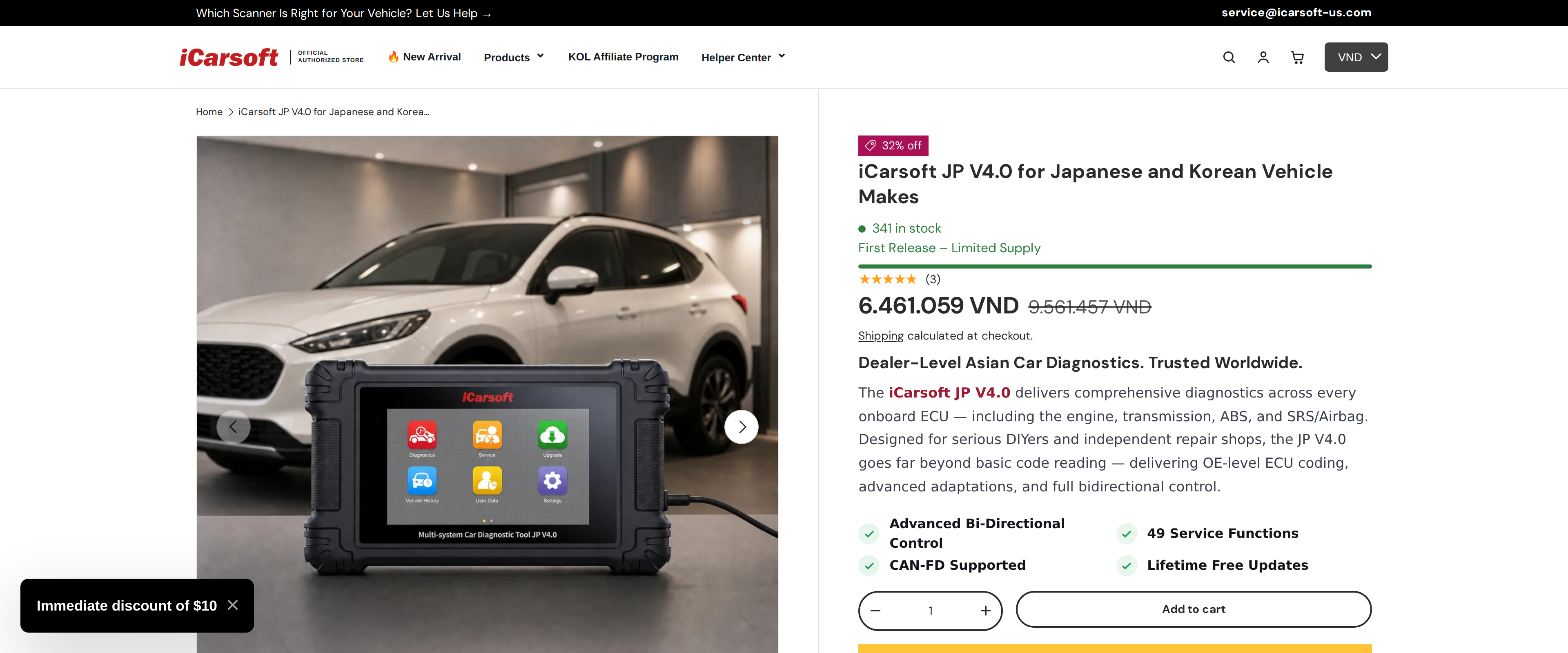
Task: Open New Arrival menu item
Action: pyautogui.click(x=424, y=57)
